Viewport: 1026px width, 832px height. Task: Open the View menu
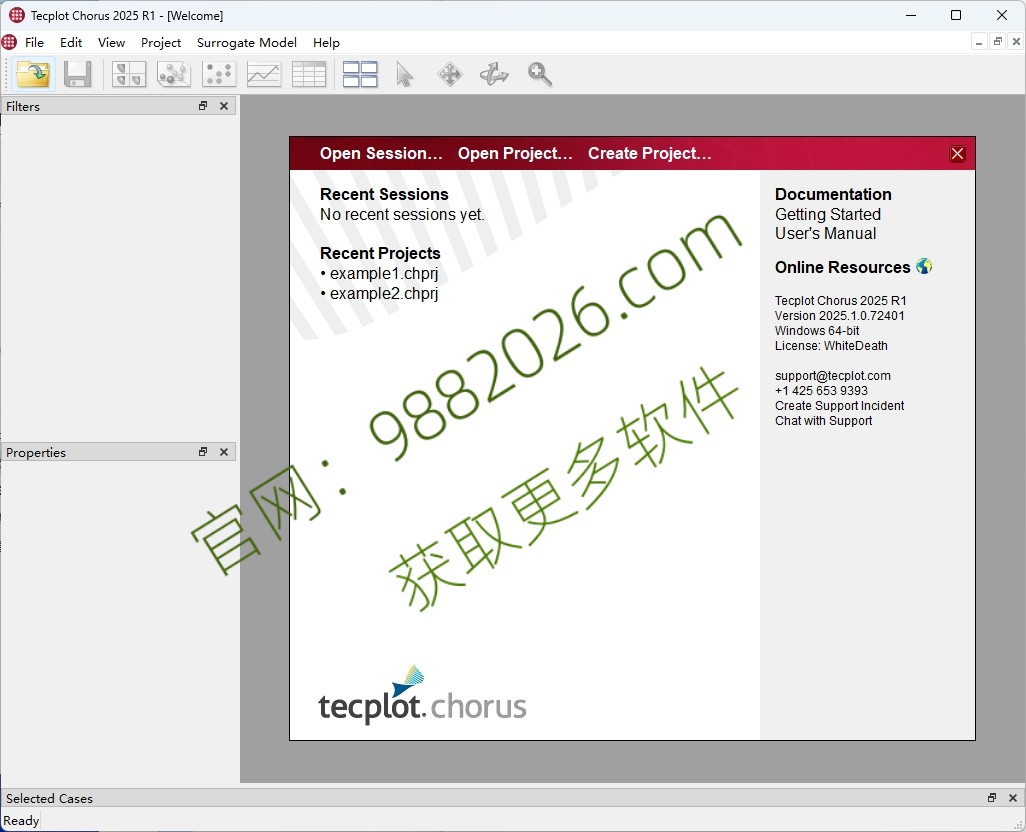pyautogui.click(x=111, y=43)
